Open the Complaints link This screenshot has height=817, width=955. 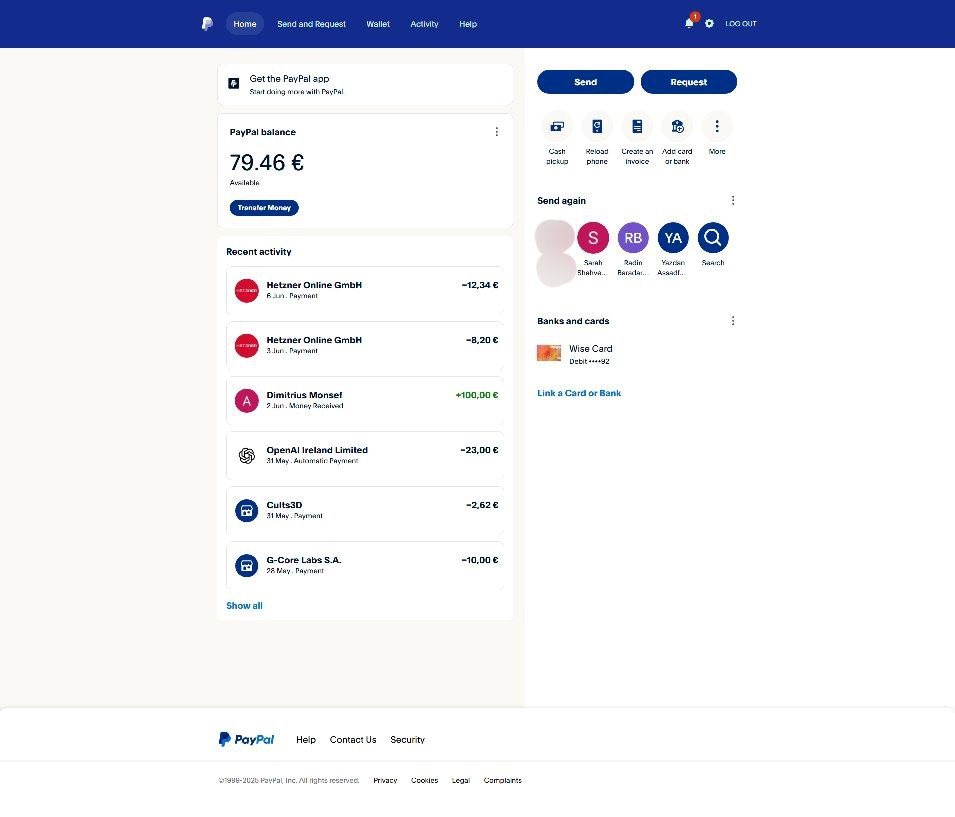point(502,780)
